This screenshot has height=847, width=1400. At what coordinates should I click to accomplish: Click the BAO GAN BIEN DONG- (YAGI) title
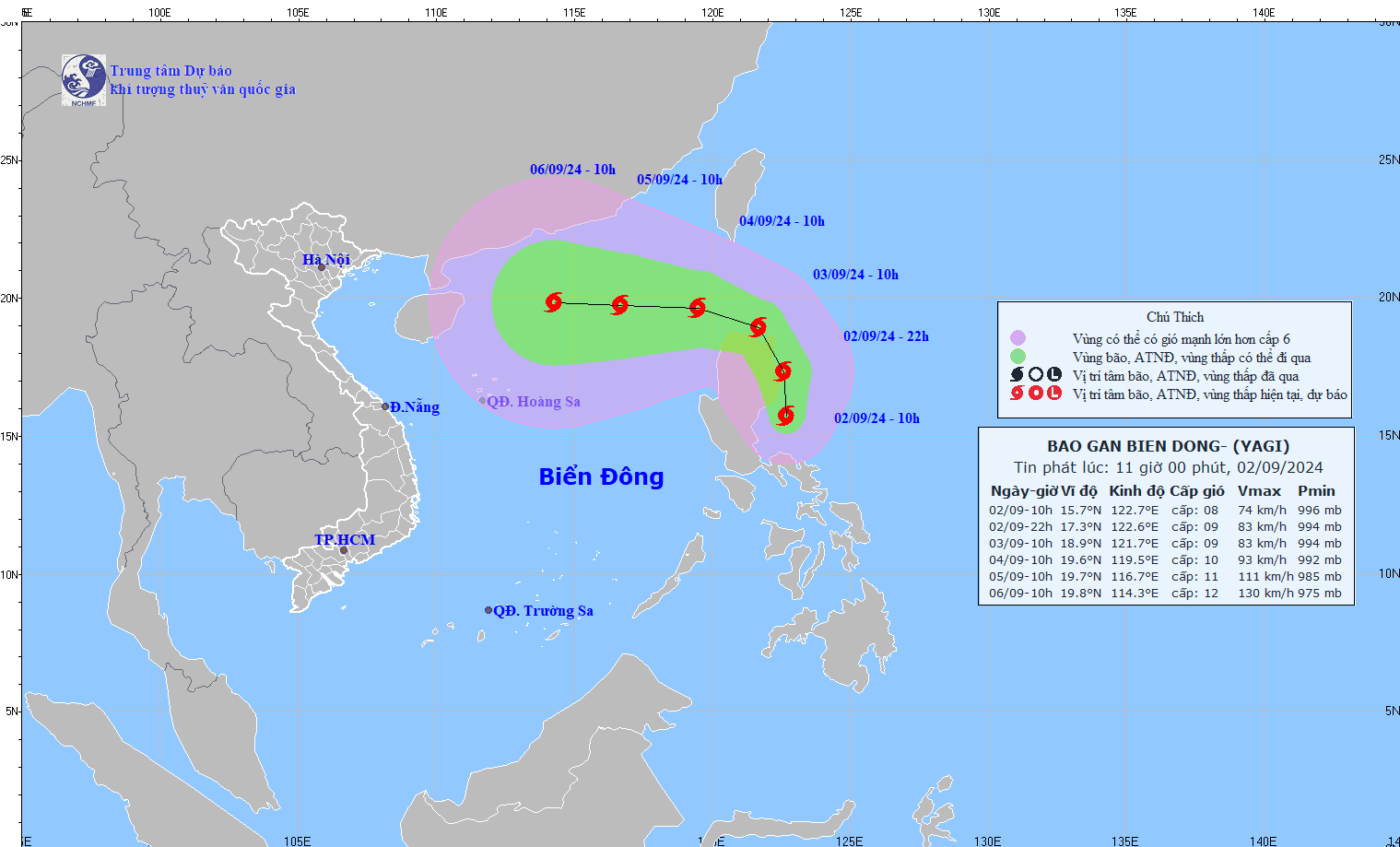[1168, 446]
